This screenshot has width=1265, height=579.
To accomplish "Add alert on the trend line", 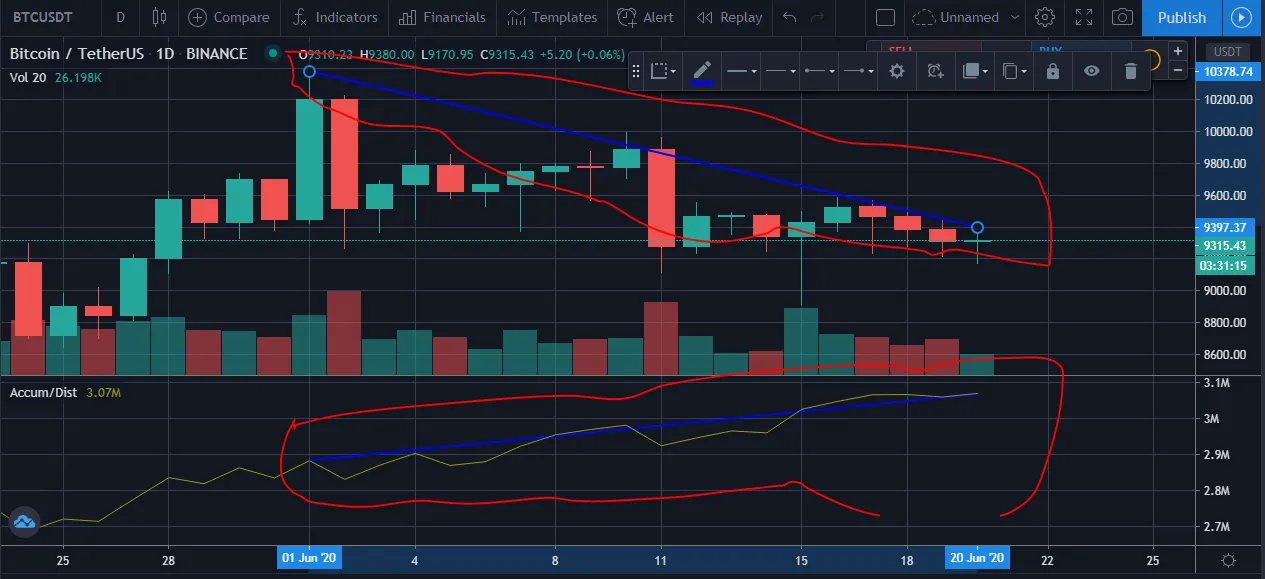I will (x=935, y=71).
